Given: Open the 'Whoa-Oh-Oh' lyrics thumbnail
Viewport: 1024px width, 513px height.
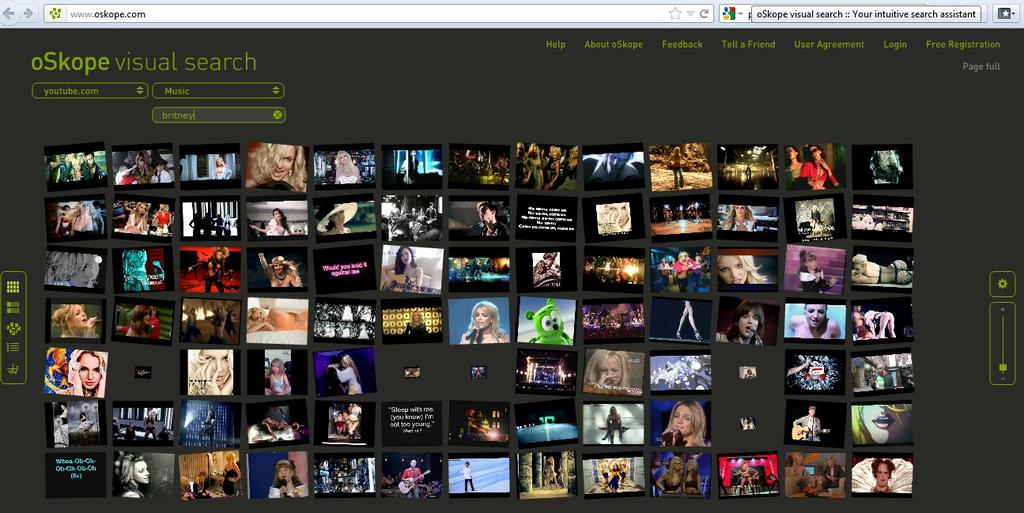Looking at the screenshot, I should (x=76, y=474).
